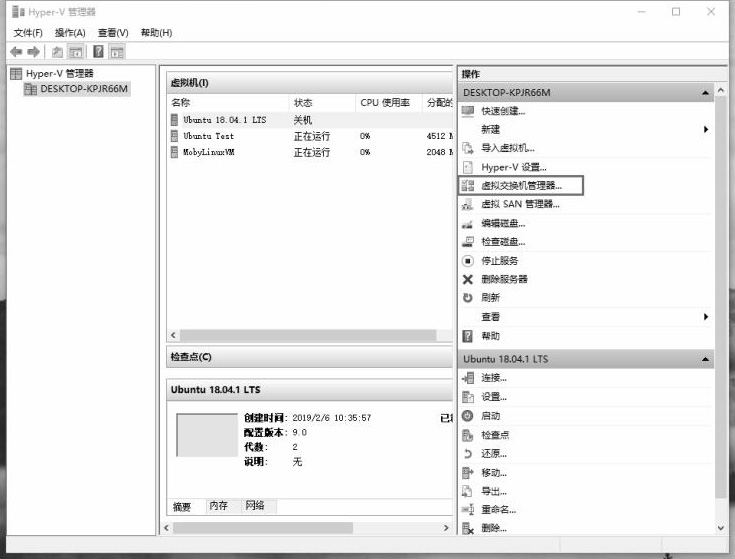The image size is (735, 559).
Task: Select Ubuntu Test in the virtual machine list
Action: point(208,136)
